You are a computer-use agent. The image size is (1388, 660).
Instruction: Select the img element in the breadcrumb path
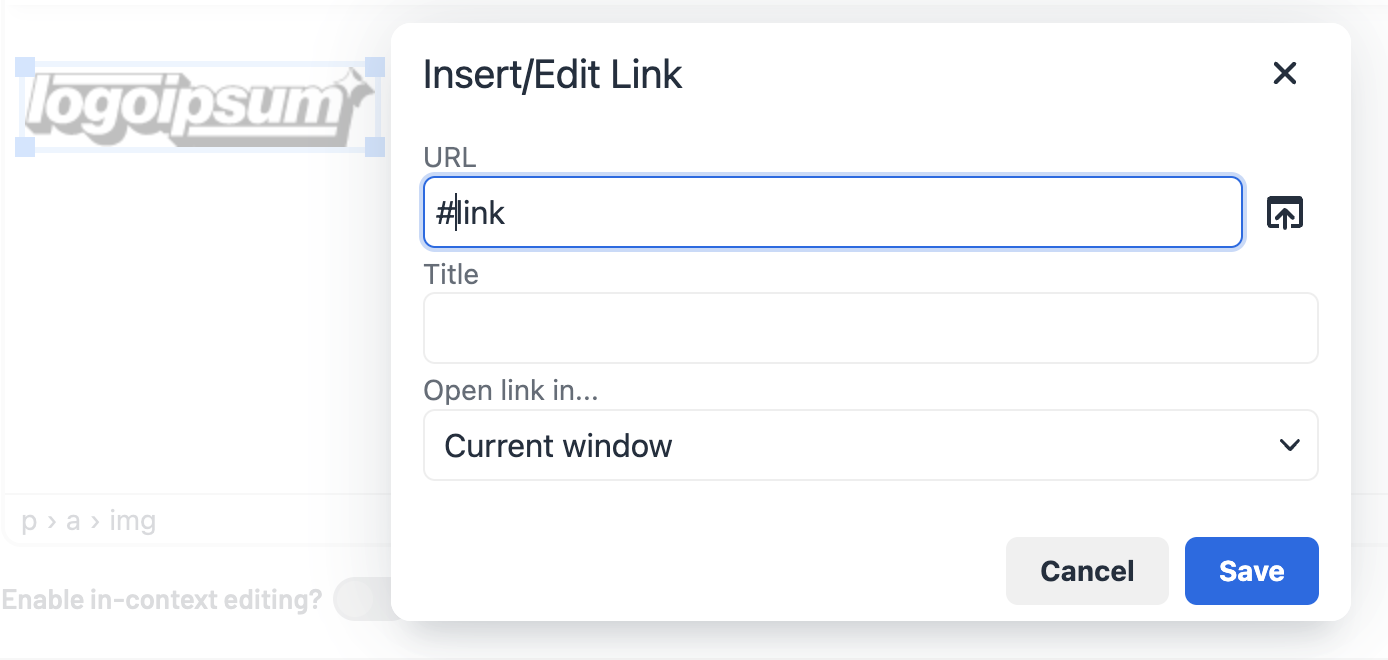click(132, 521)
